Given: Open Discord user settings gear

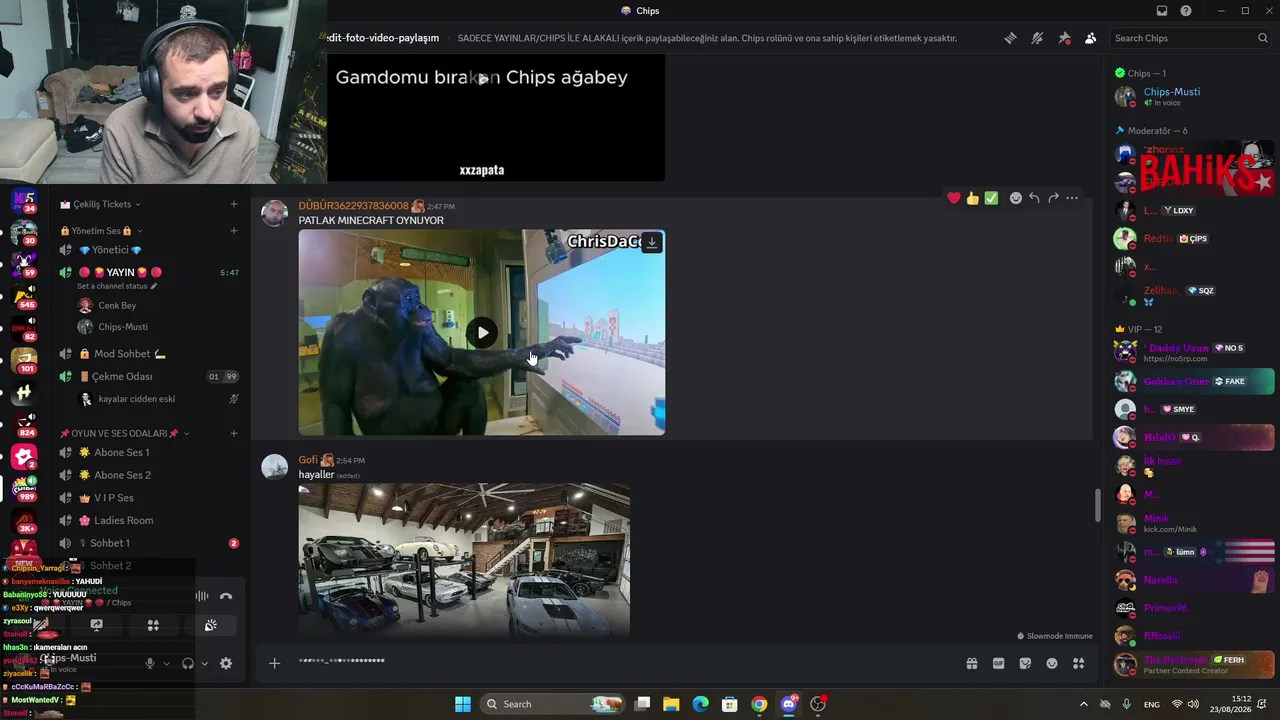Looking at the screenshot, I should click(226, 663).
